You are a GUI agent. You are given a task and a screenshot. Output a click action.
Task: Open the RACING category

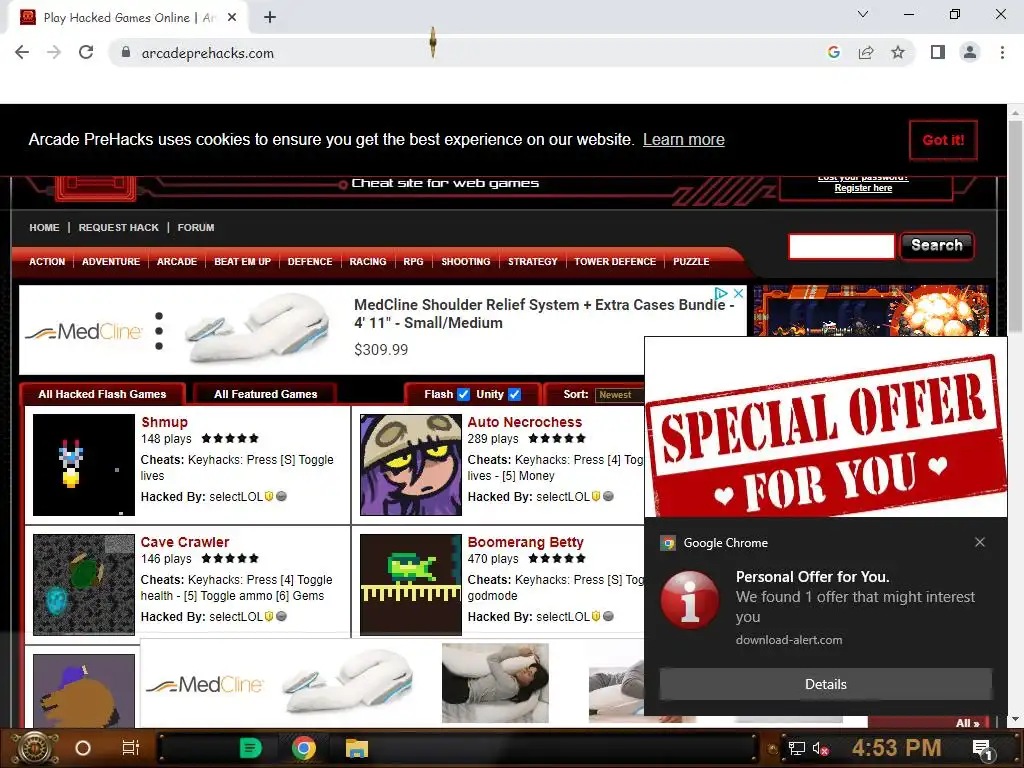[368, 262]
